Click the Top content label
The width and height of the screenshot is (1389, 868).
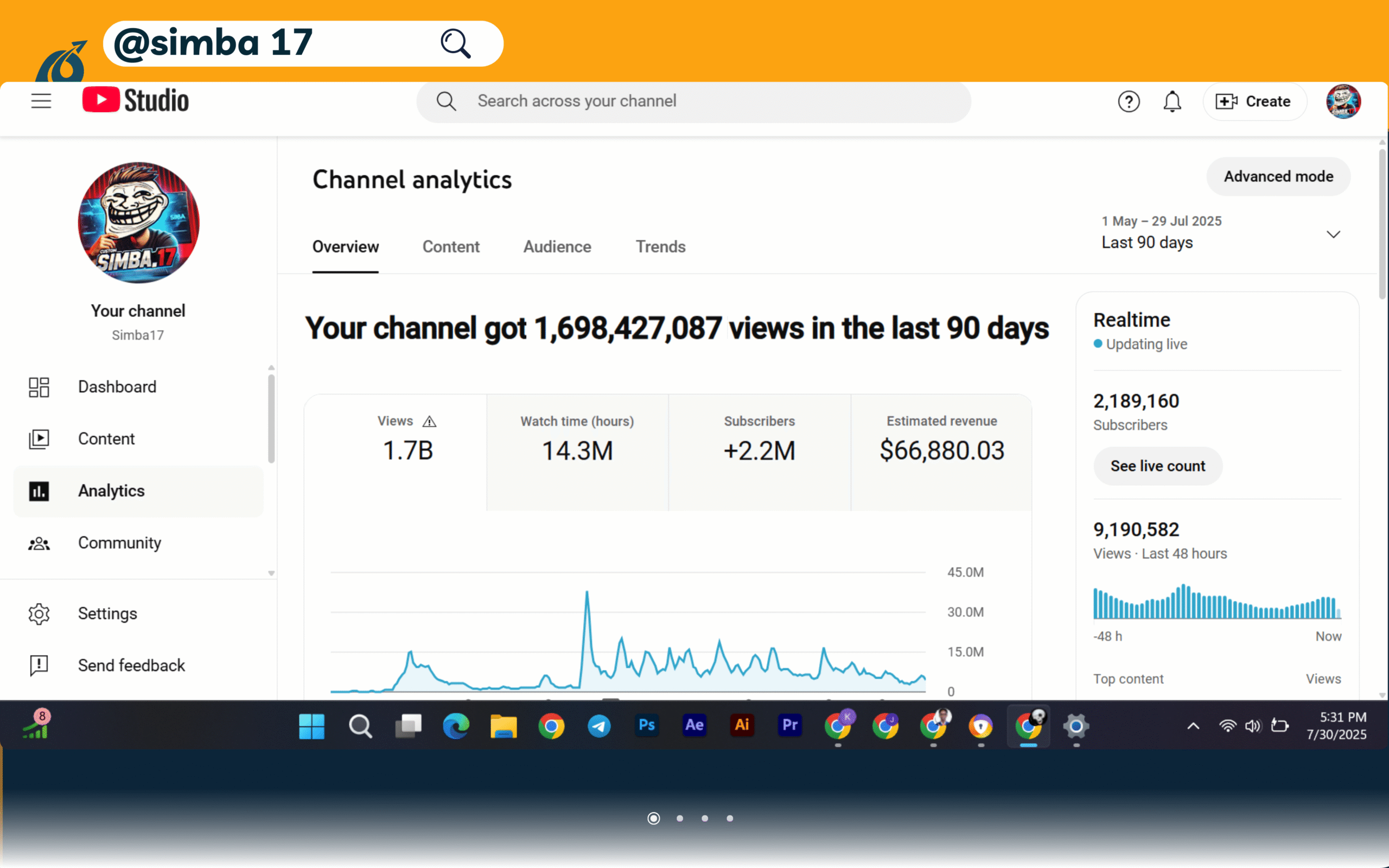(1128, 679)
